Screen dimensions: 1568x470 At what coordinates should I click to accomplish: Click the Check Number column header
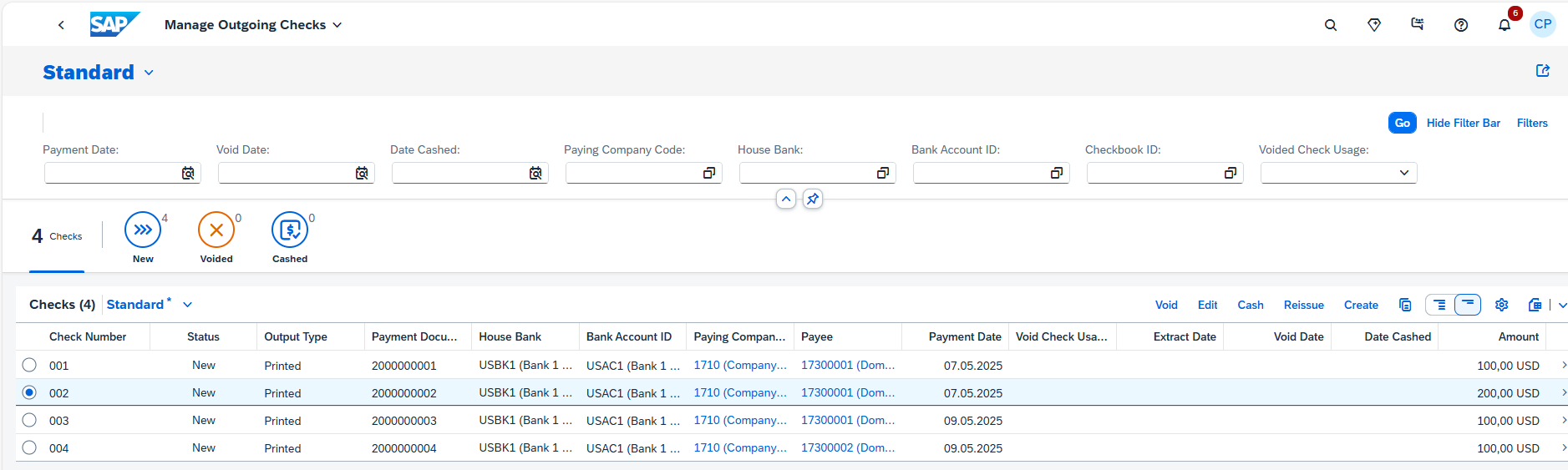click(x=88, y=336)
